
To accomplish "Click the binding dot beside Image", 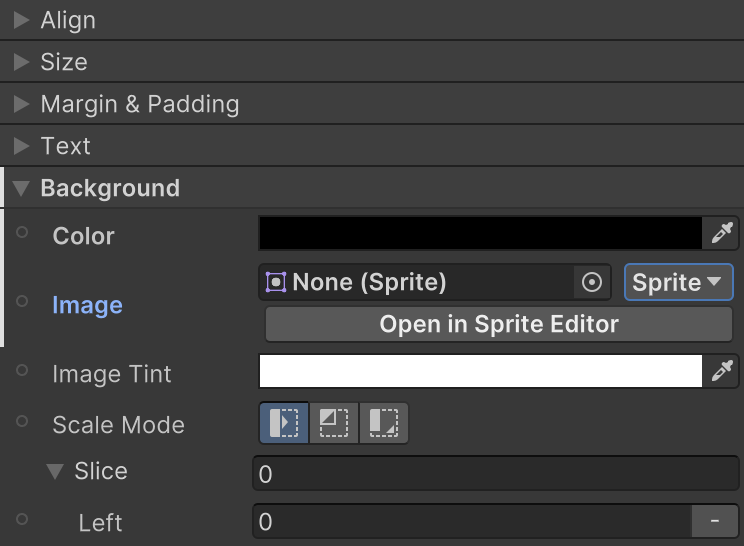I will point(23,301).
